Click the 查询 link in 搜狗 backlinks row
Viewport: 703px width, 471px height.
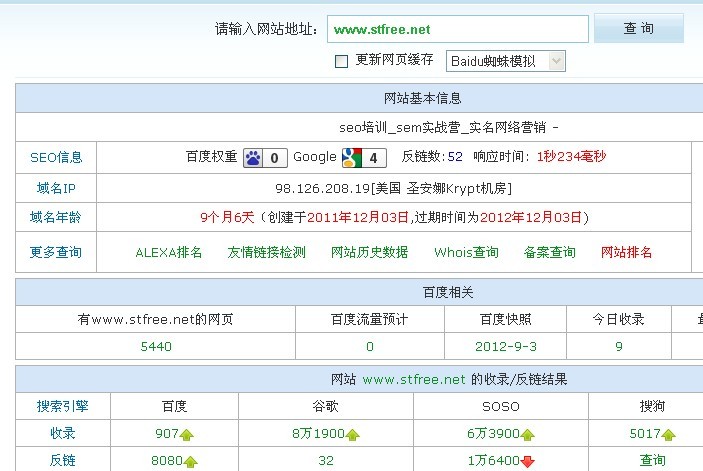coord(652,461)
